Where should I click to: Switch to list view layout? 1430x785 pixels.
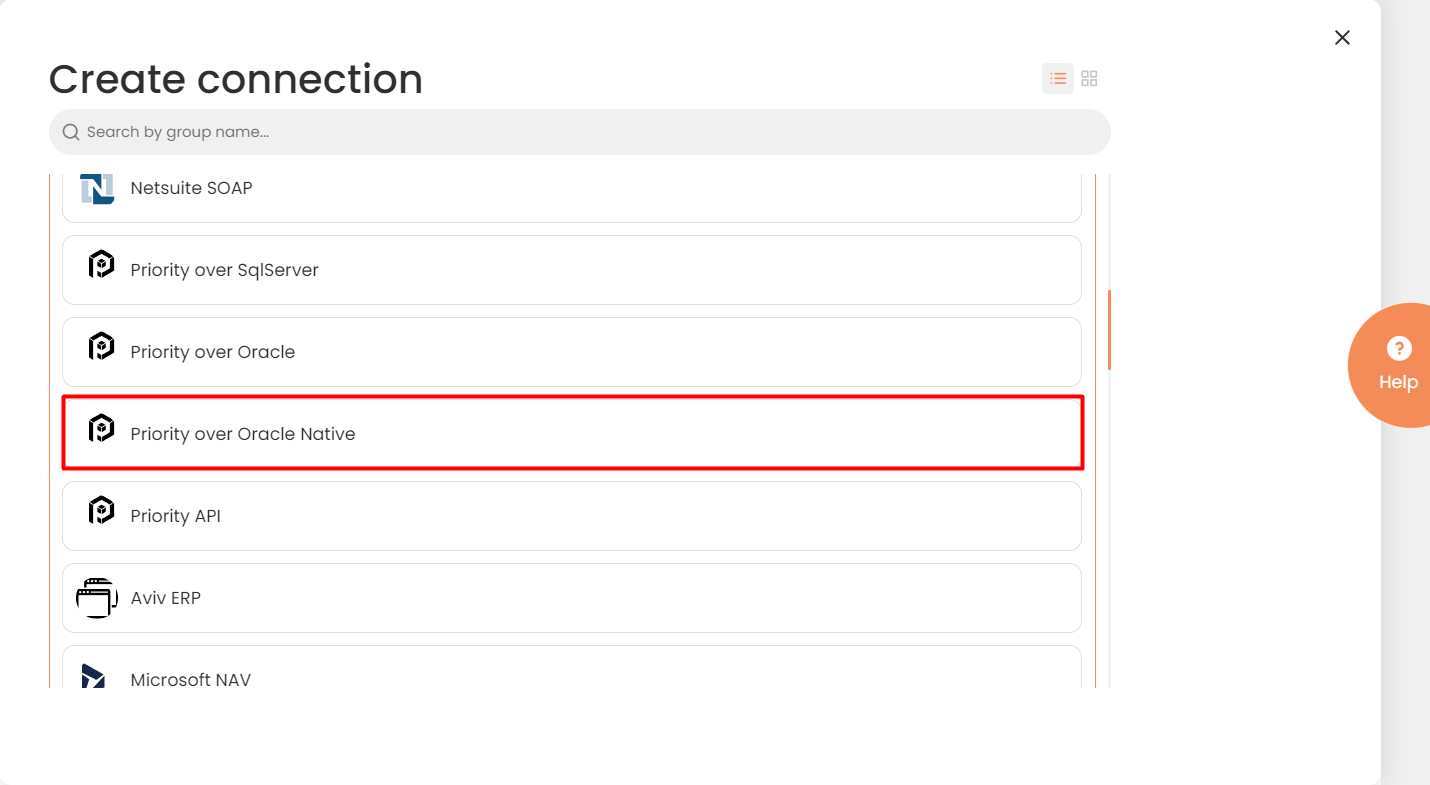[1057, 78]
